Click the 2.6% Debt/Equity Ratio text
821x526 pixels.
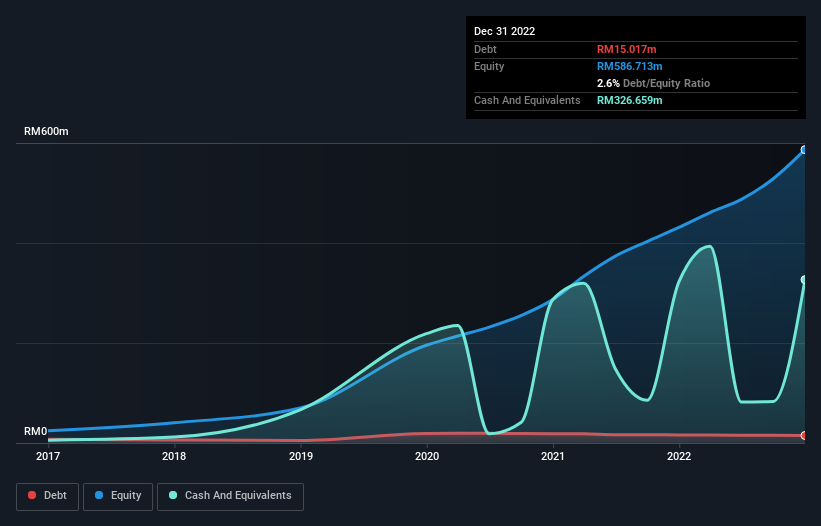(653, 83)
